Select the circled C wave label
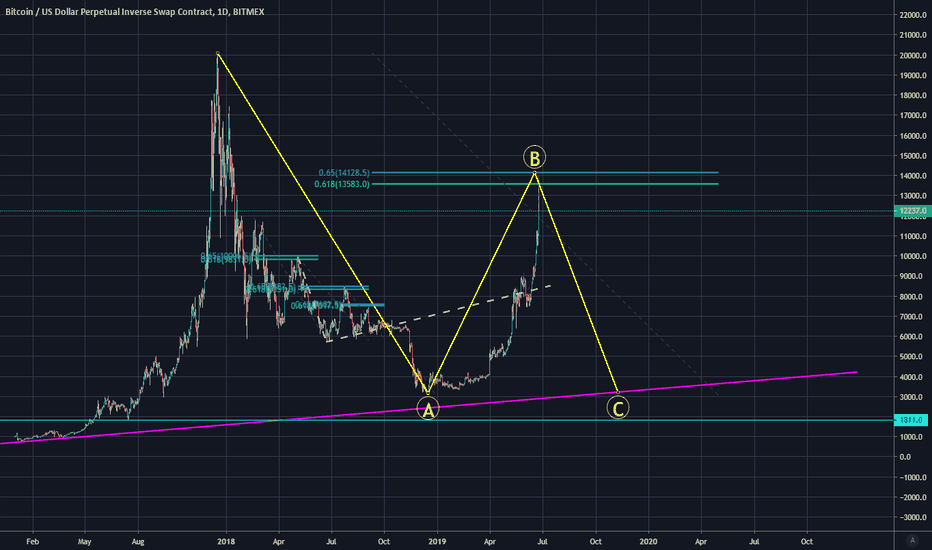 point(618,408)
